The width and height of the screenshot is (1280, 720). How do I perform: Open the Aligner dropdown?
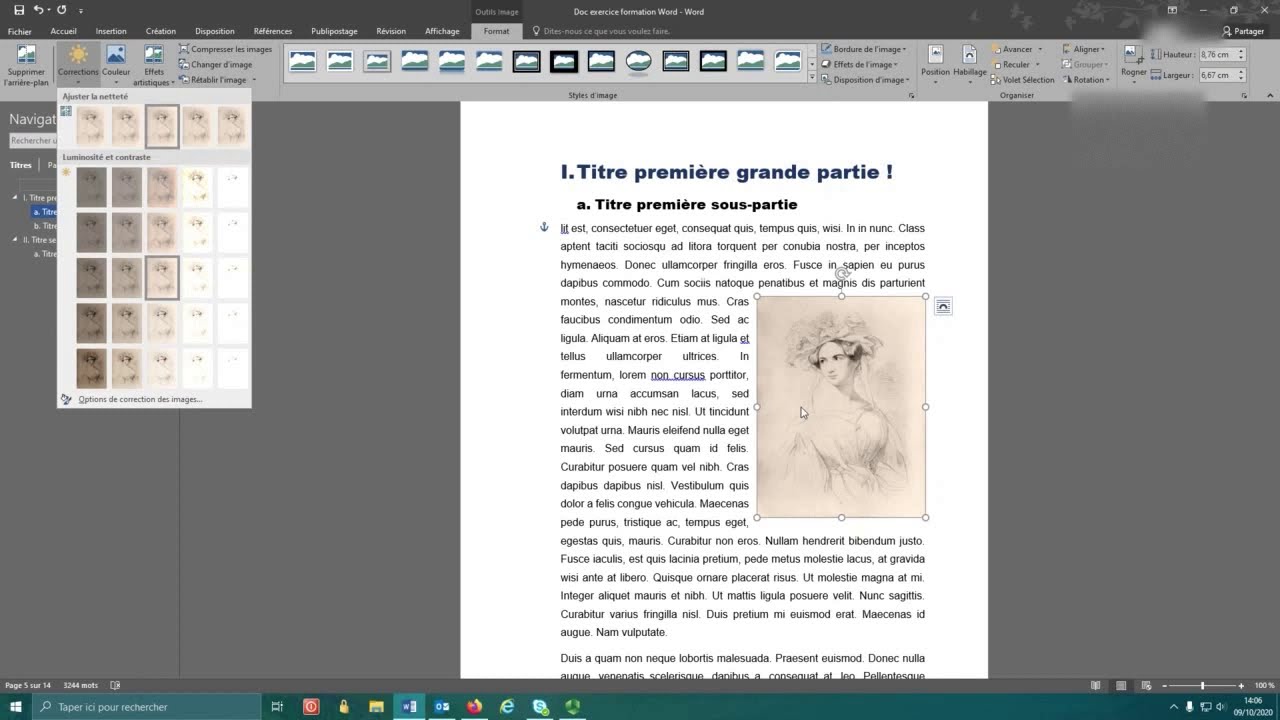tap(1083, 49)
